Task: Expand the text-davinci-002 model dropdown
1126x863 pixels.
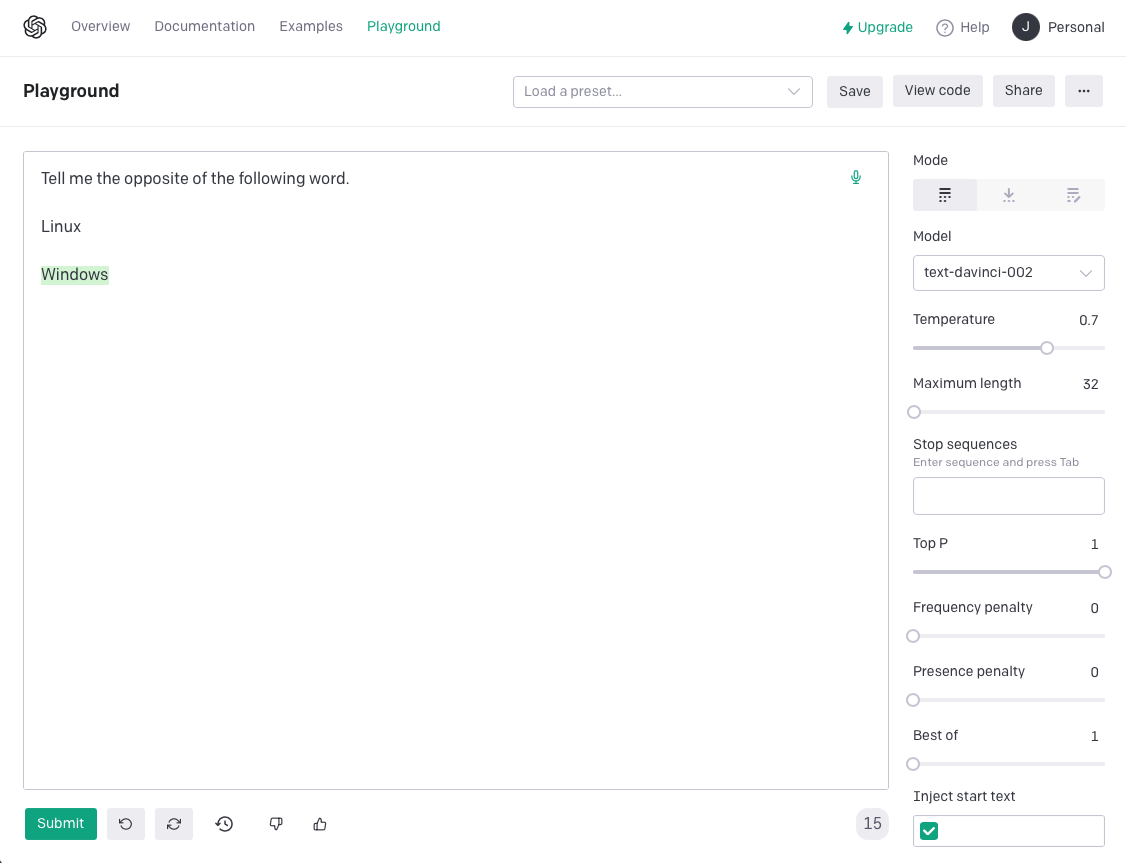Action: 1008,273
